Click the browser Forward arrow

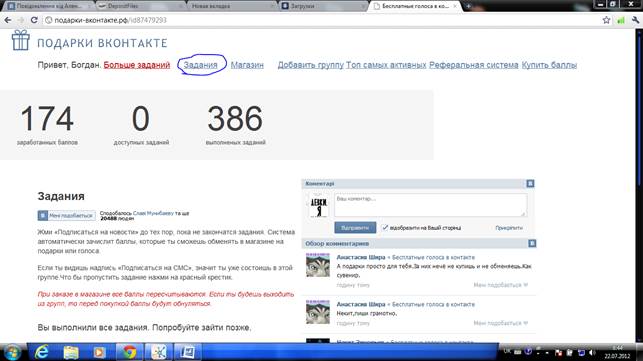[21, 20]
